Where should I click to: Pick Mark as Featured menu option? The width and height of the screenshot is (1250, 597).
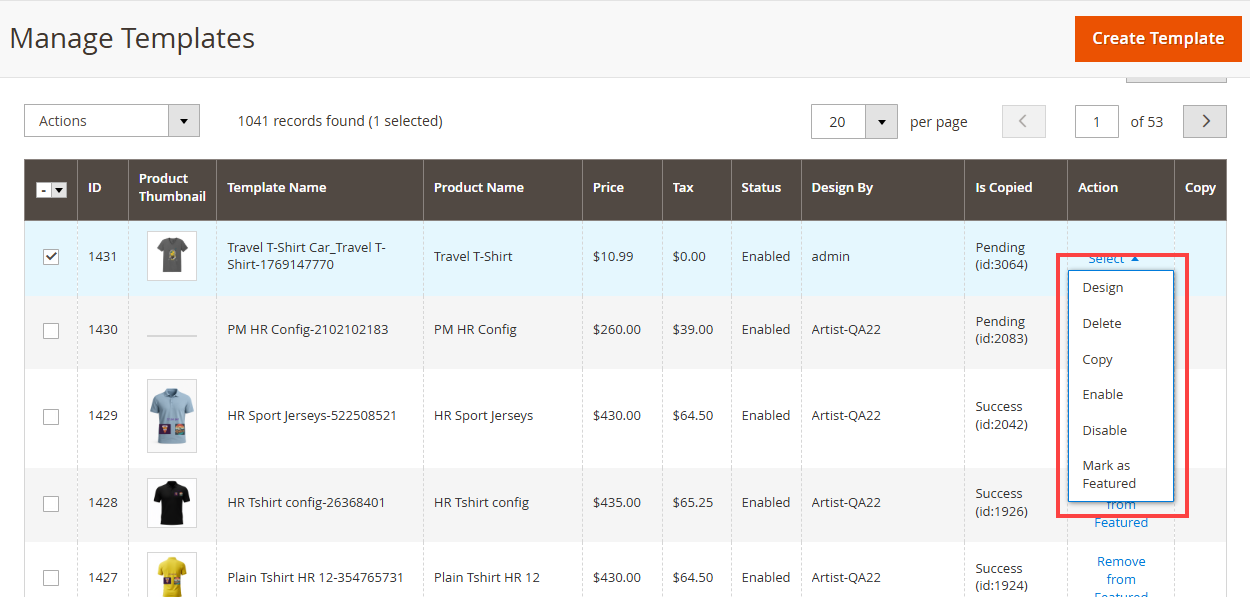1109,474
